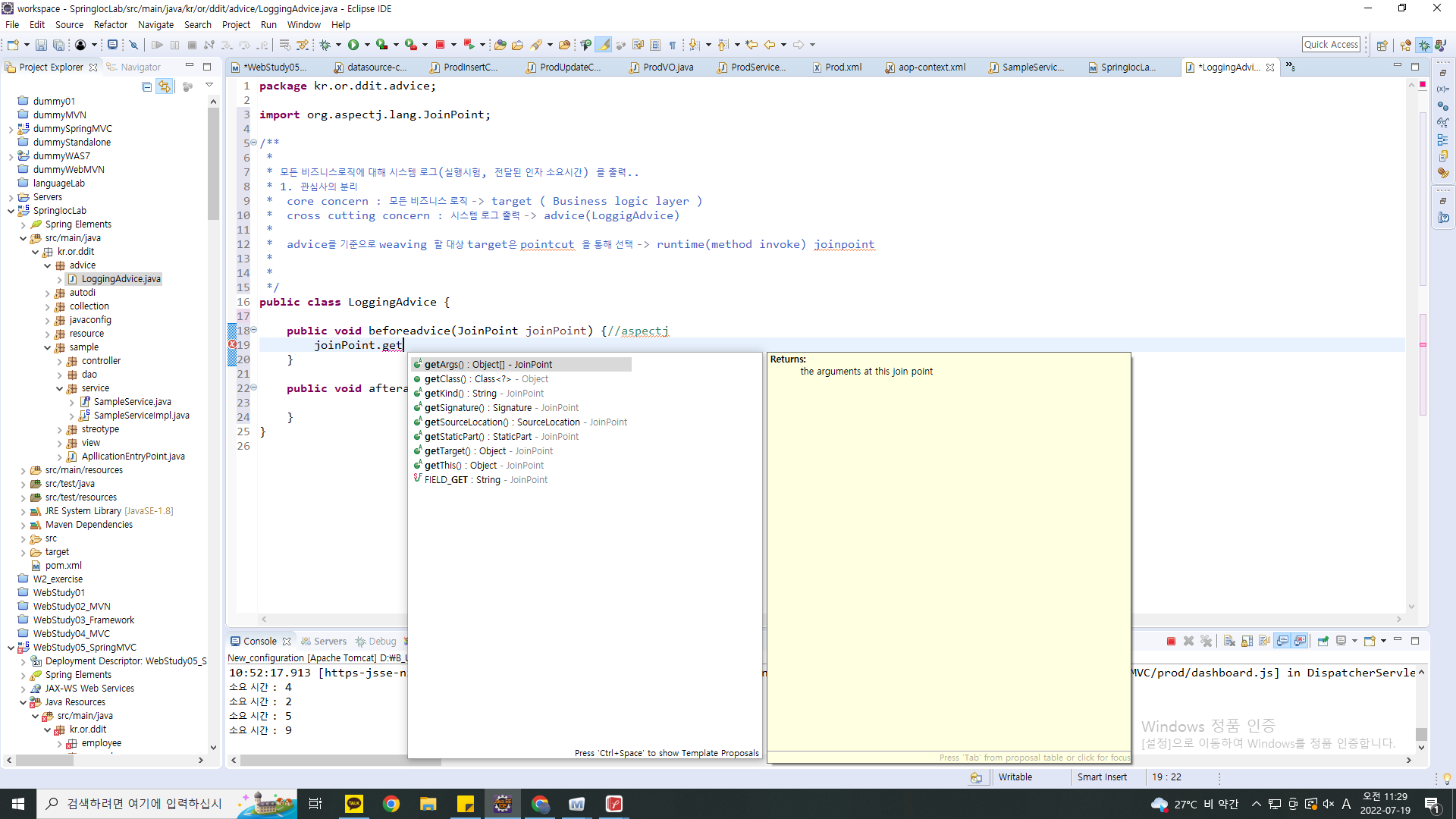Click the Save toolbar icon

point(41,45)
